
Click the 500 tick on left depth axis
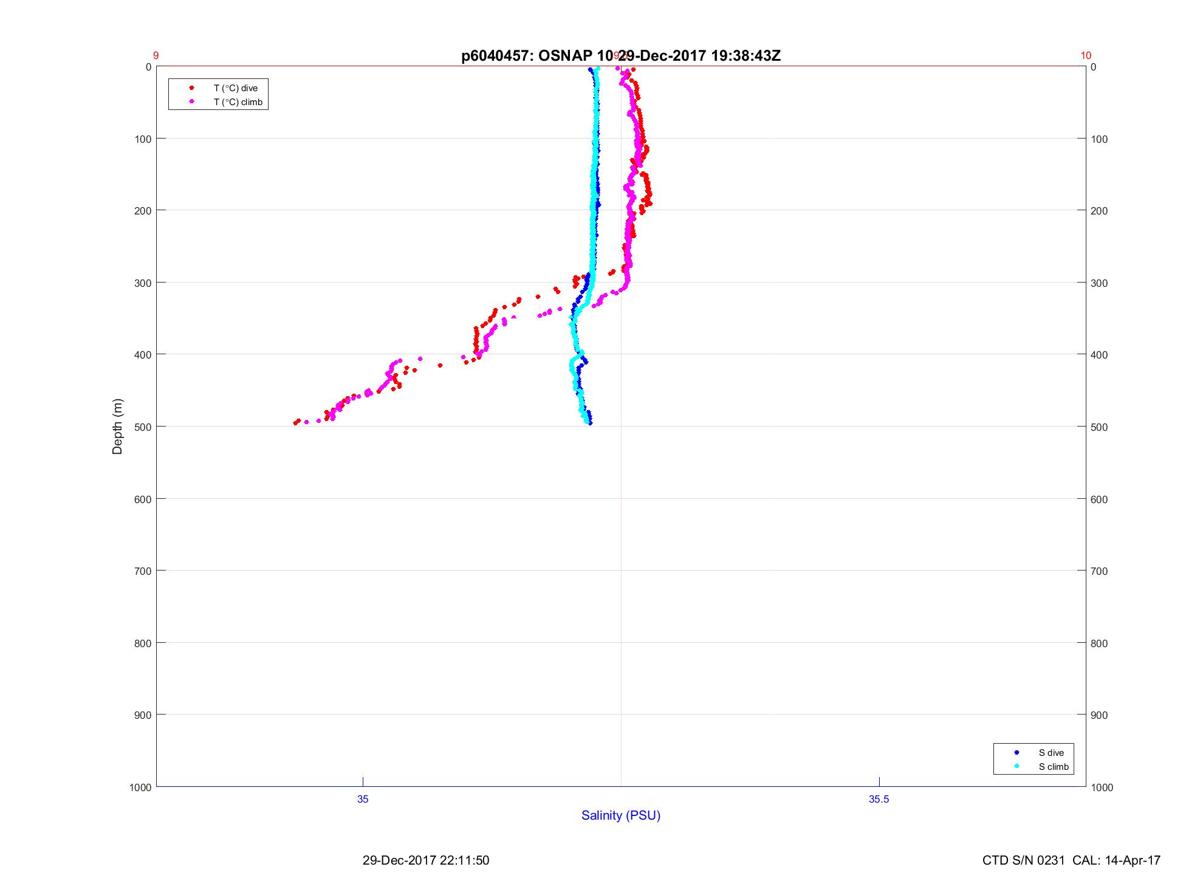pos(142,427)
